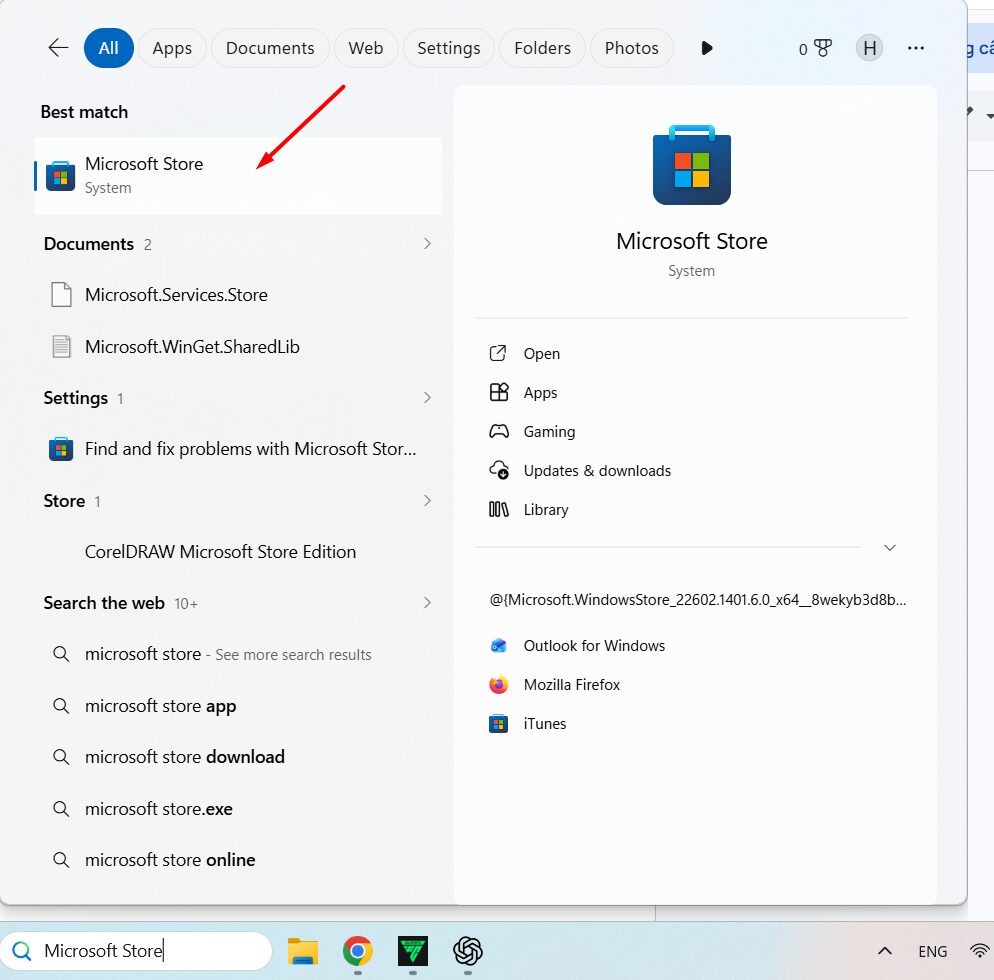The width and height of the screenshot is (994, 980).
Task: Click the taskbar search box
Action: click(x=136, y=951)
